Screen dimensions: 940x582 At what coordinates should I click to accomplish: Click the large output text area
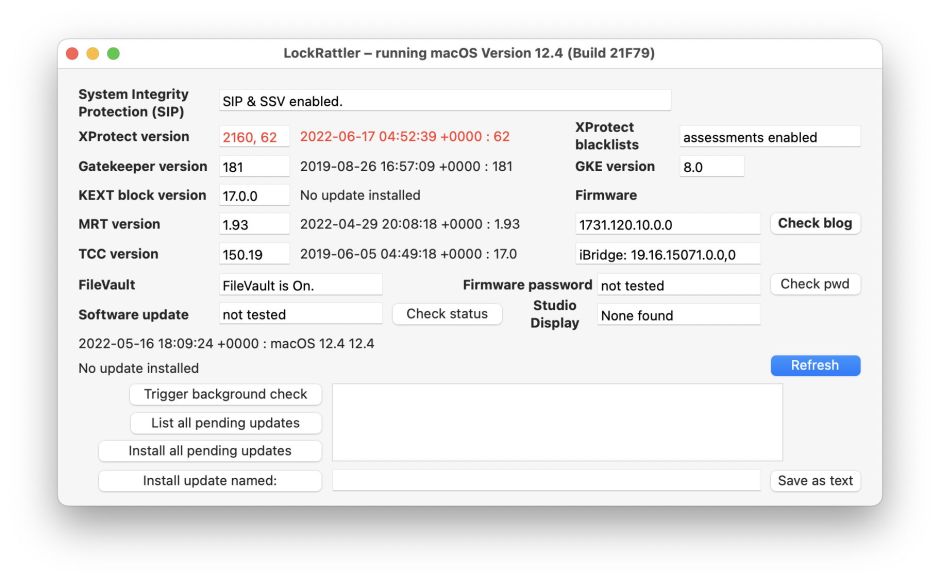pos(557,422)
